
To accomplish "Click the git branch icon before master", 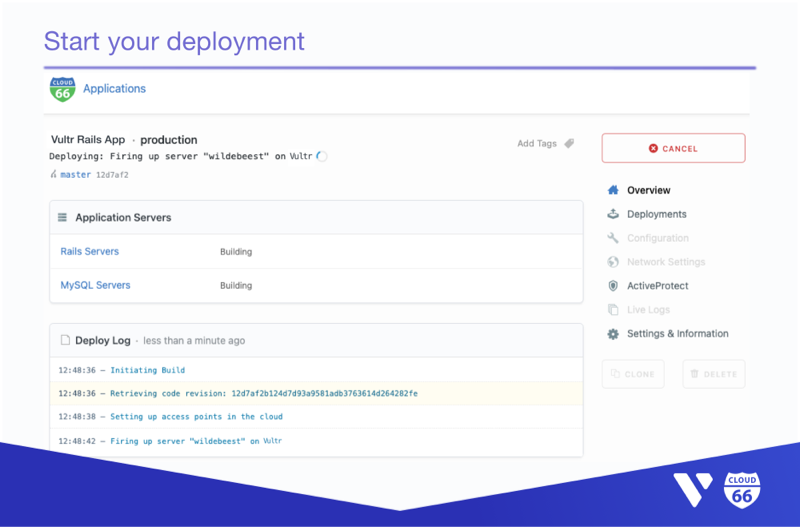I will pos(53,174).
